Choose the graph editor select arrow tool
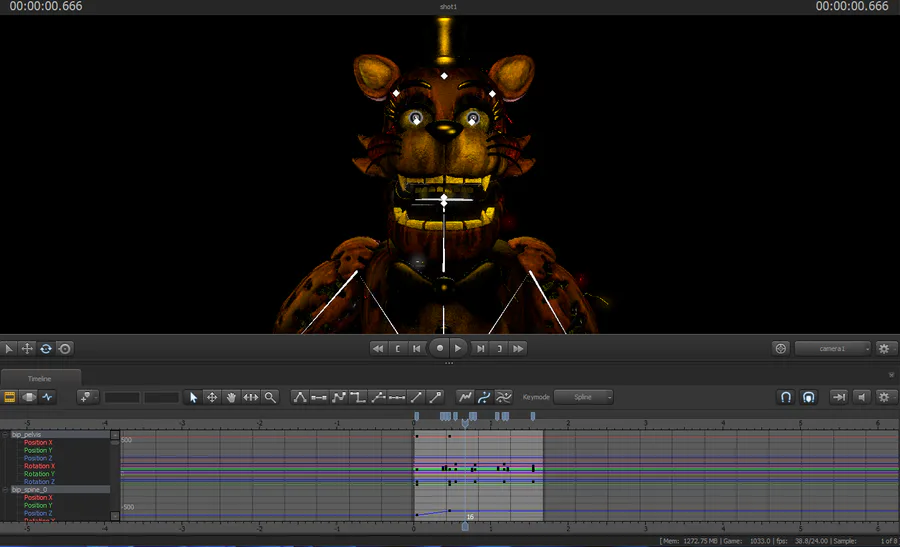The height and width of the screenshot is (547, 900). (x=193, y=397)
